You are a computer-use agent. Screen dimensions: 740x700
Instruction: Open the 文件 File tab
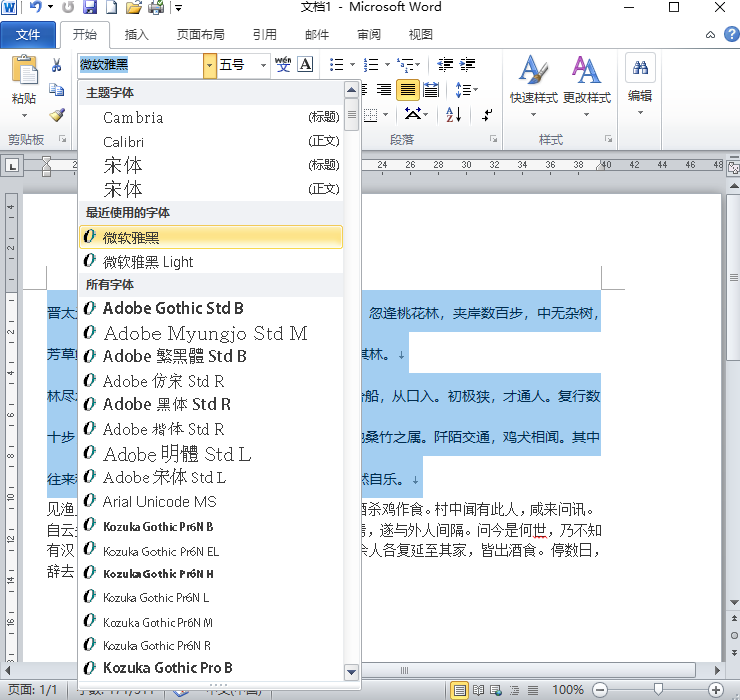coord(28,35)
